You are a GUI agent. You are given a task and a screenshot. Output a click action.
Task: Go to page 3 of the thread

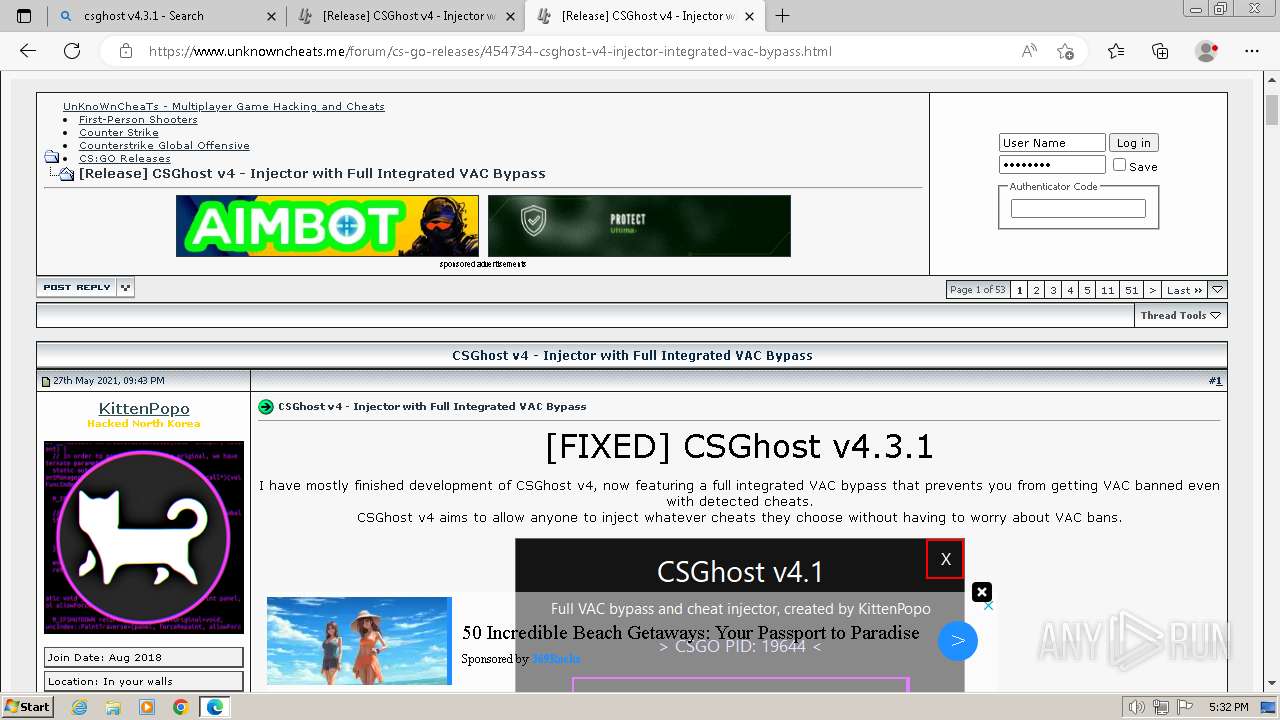tap(1053, 290)
